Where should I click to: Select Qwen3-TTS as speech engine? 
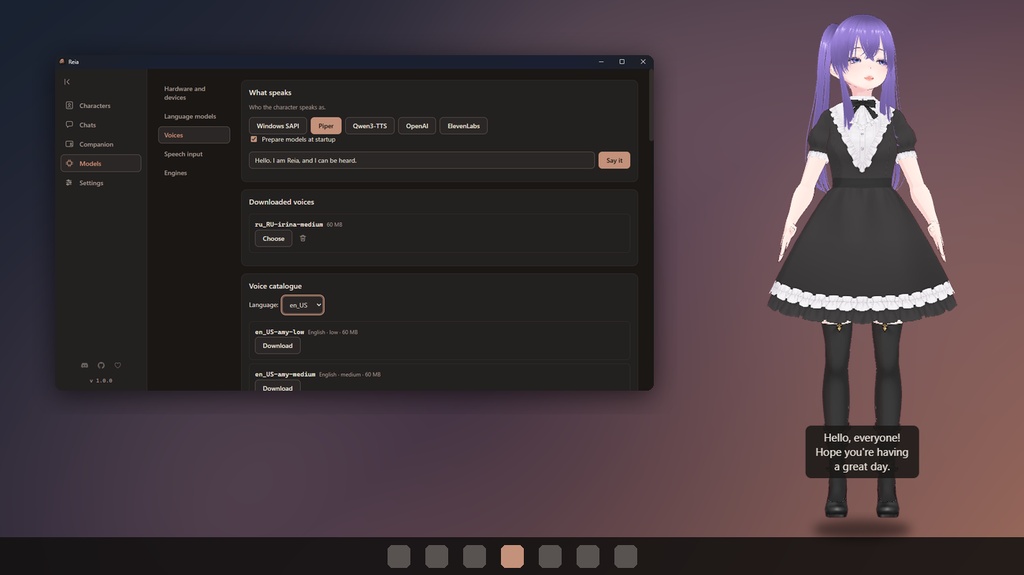coord(370,125)
